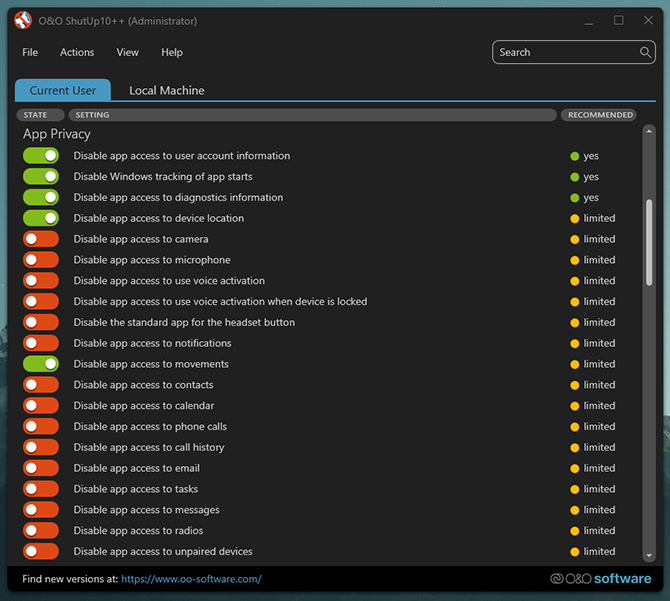Click the SETTING column header
Image resolution: width=670 pixels, height=601 pixels.
pos(312,115)
